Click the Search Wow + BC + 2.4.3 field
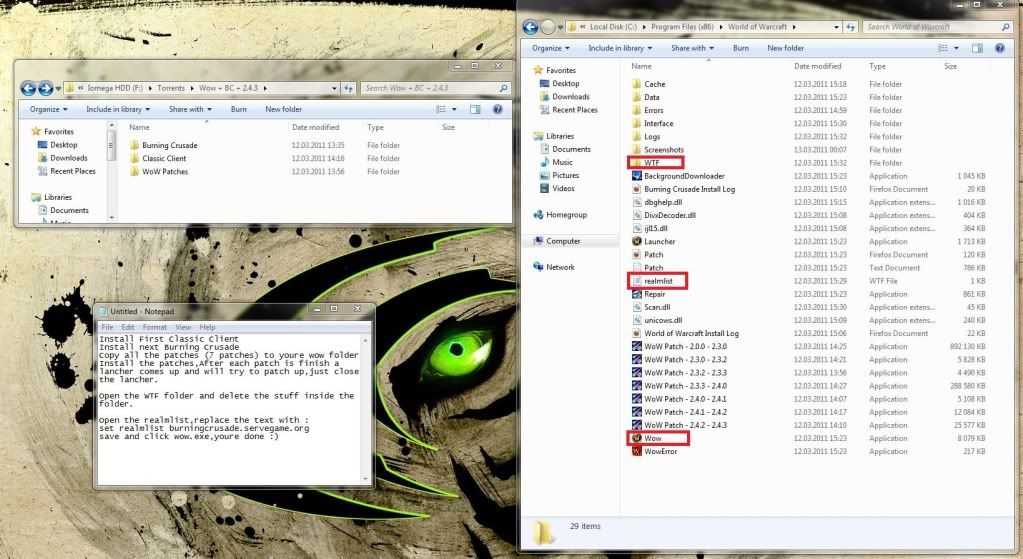This screenshot has width=1023, height=559. click(x=430, y=88)
